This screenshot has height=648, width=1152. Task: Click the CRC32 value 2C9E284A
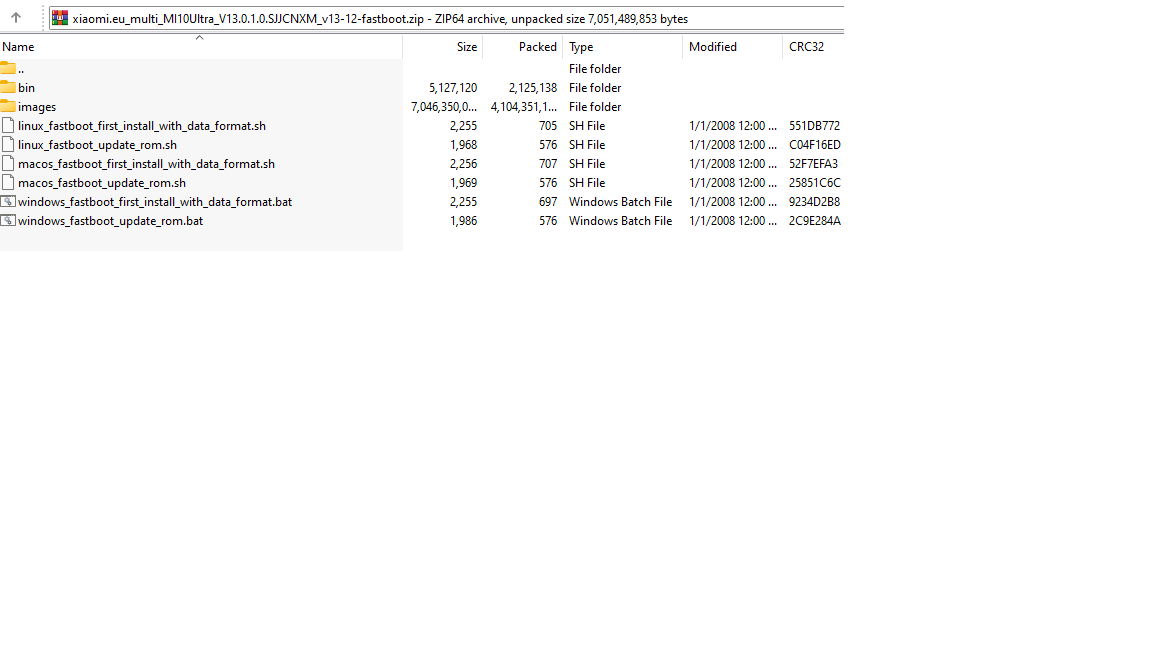[814, 221]
